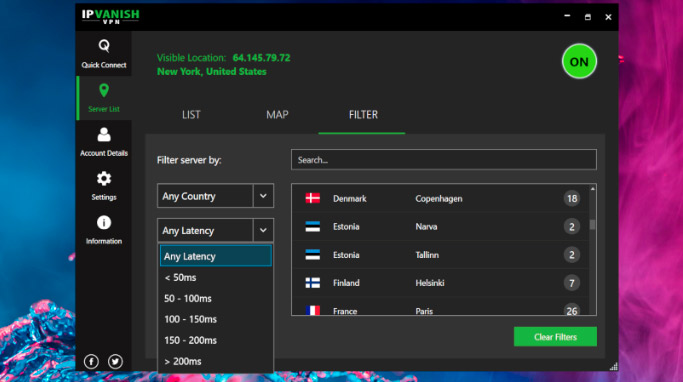Minimize the IPVanish window

[x=567, y=16]
